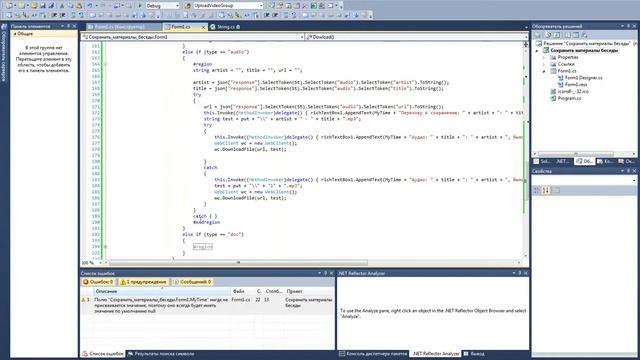This screenshot has height=360, width=640.
Task: Select the Form1.cs editor tab
Action: click(x=181, y=27)
